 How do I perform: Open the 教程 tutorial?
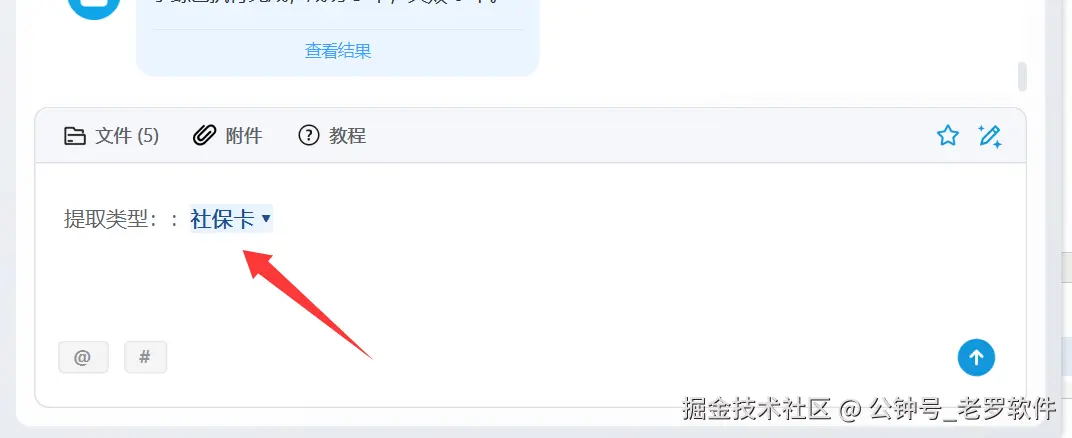(347, 136)
